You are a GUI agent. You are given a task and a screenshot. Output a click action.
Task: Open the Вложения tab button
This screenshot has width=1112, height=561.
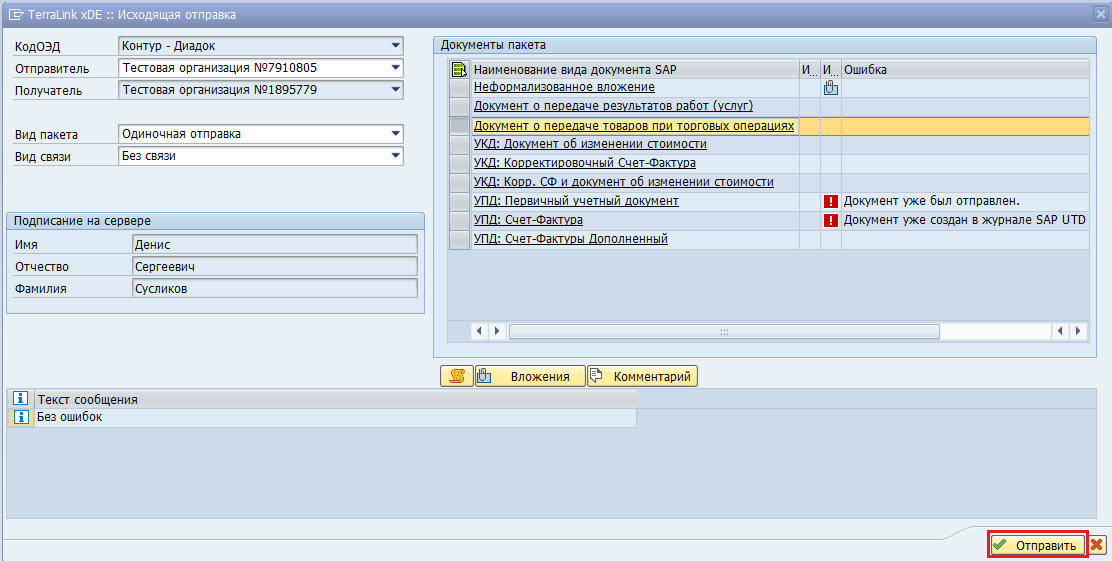click(530, 376)
